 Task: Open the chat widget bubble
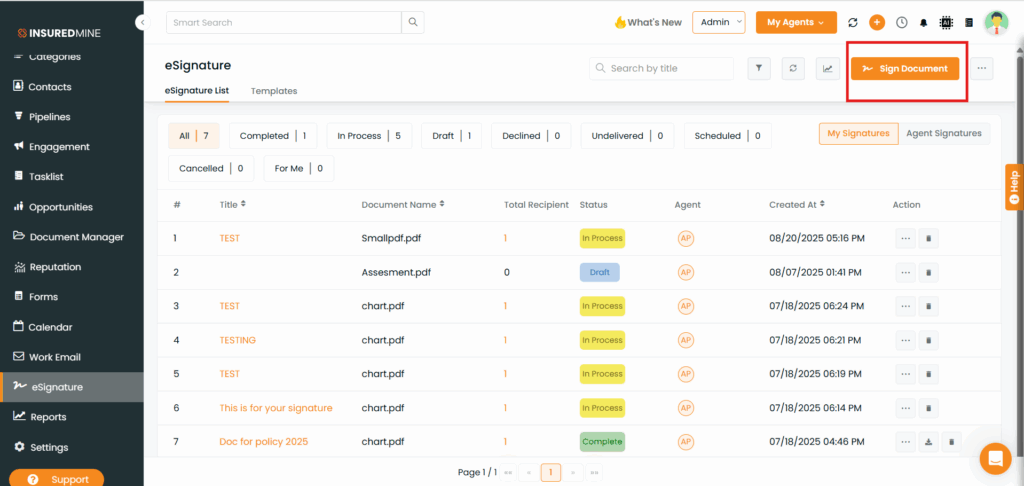(995, 459)
